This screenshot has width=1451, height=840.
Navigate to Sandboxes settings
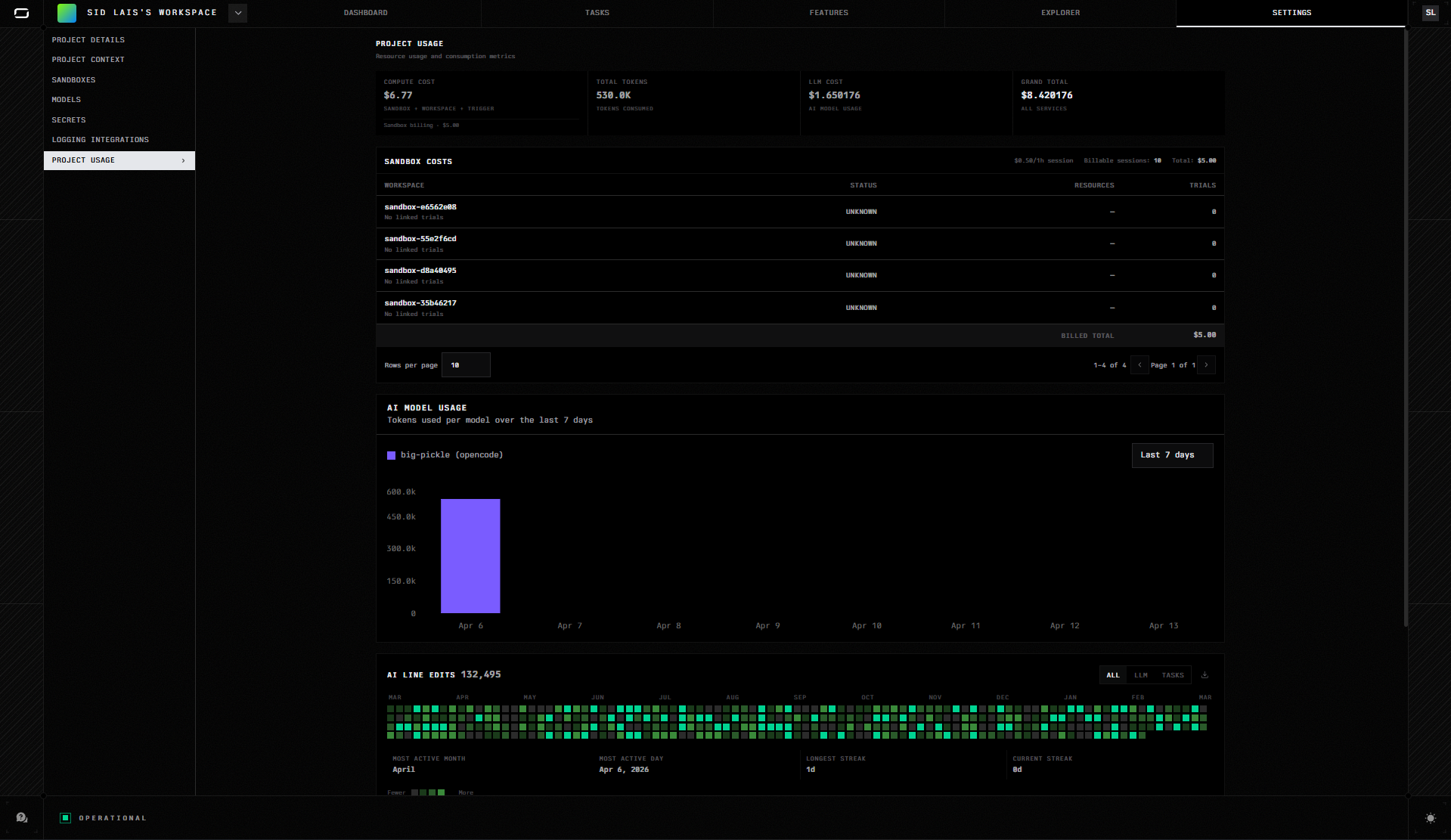pyautogui.click(x=119, y=80)
